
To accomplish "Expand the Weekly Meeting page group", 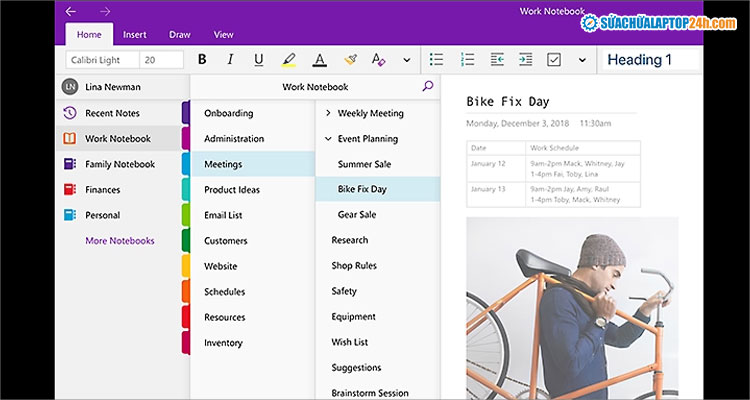I will click(328, 113).
